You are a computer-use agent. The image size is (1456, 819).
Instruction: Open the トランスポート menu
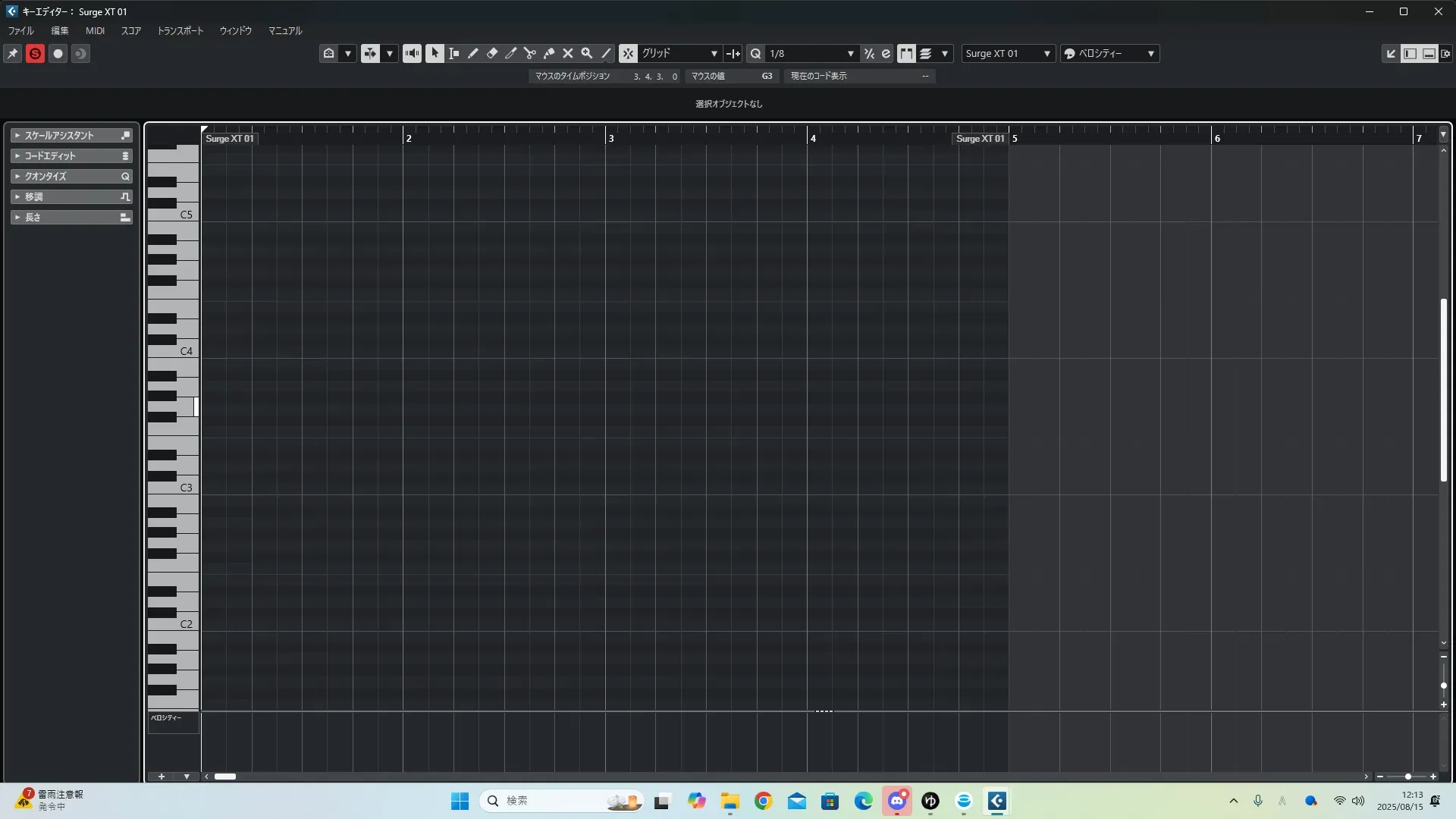[180, 31]
